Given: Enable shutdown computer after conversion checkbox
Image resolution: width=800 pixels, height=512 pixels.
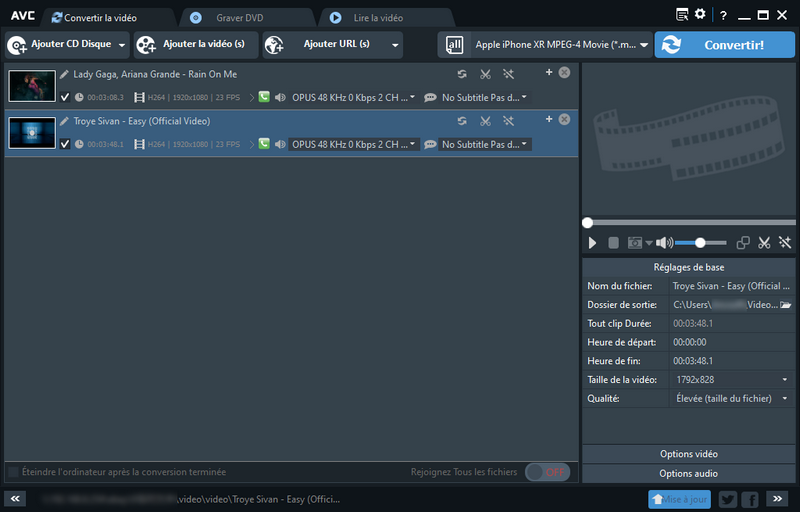Looking at the screenshot, I should (x=13, y=472).
